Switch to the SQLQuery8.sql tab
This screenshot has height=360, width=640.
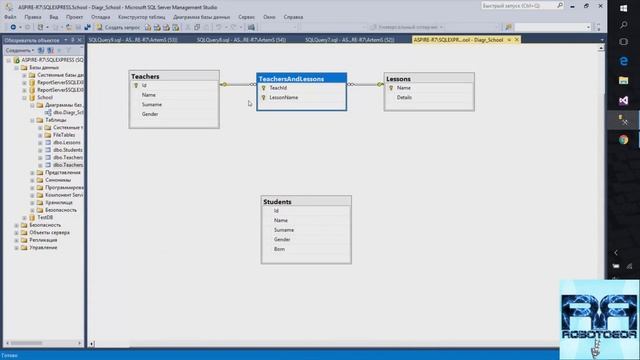click(x=241, y=40)
